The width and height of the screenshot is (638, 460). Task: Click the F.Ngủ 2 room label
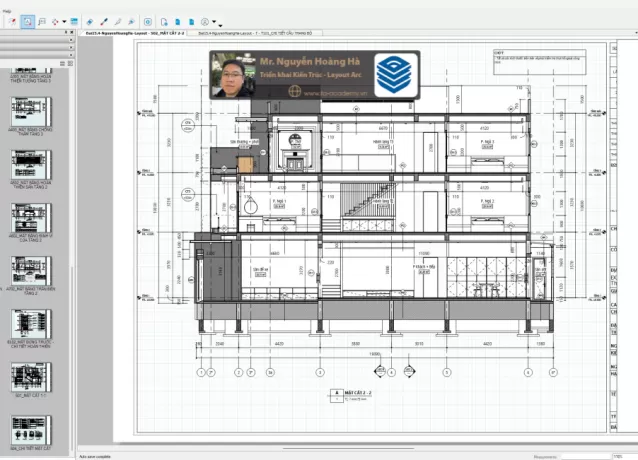[x=487, y=201]
